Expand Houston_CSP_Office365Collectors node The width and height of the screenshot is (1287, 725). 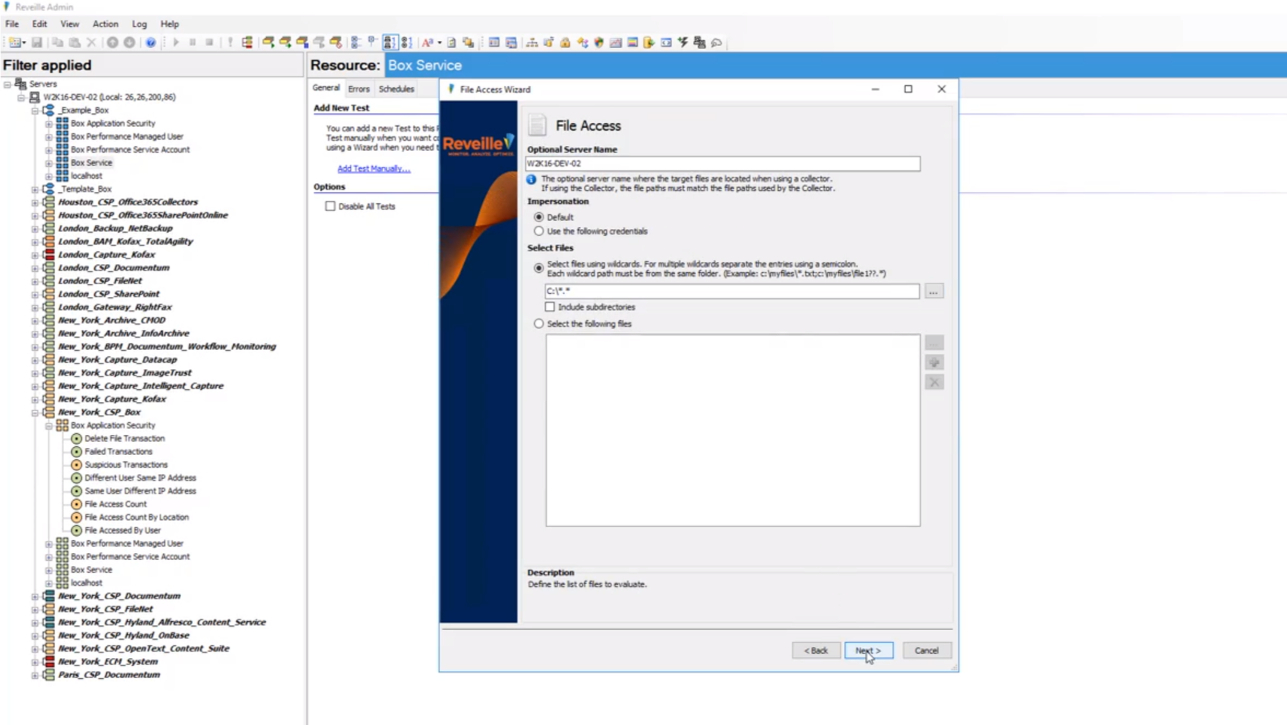click(x=35, y=202)
